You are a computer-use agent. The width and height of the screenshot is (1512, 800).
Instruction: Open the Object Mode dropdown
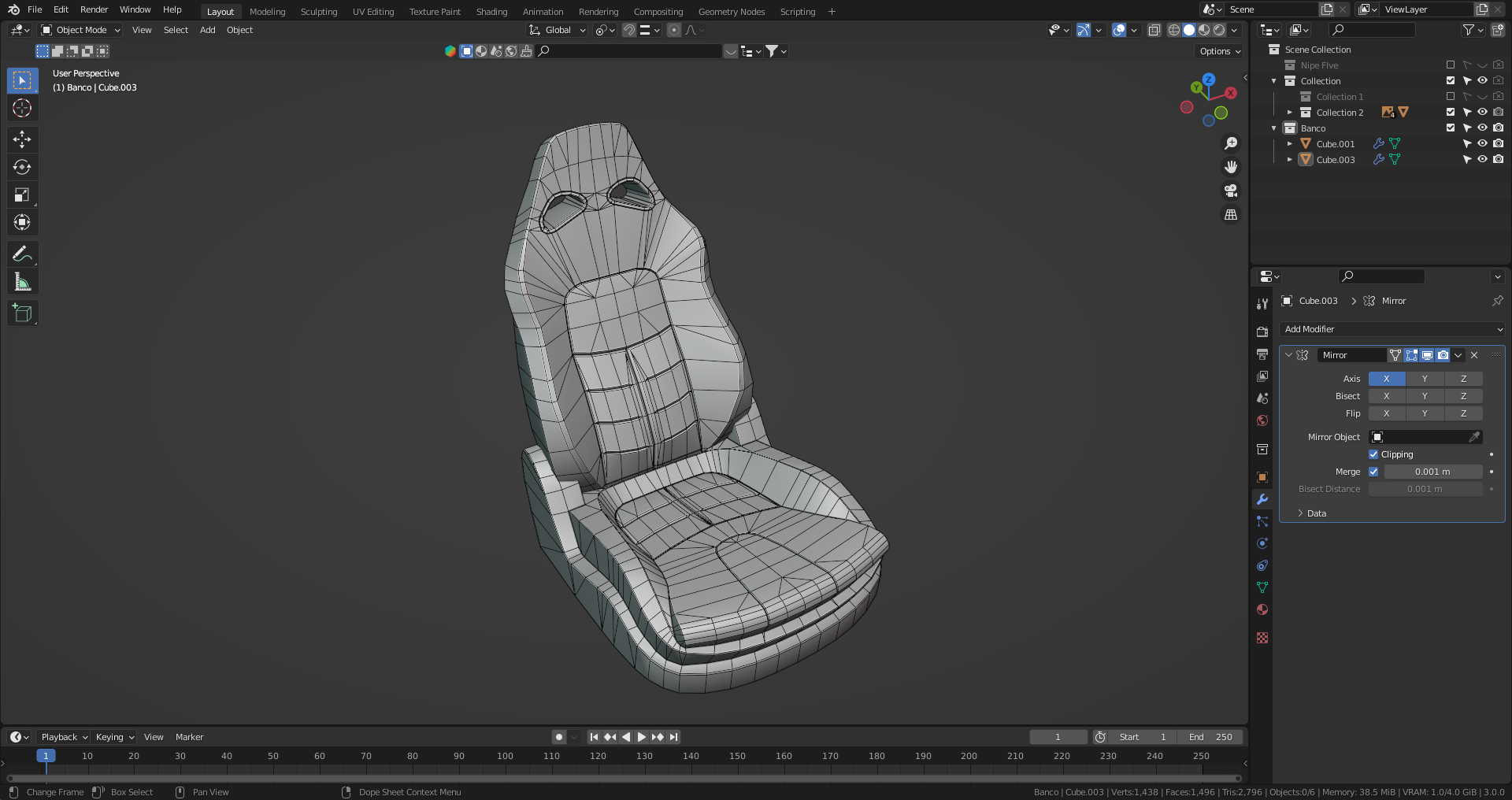coord(81,30)
